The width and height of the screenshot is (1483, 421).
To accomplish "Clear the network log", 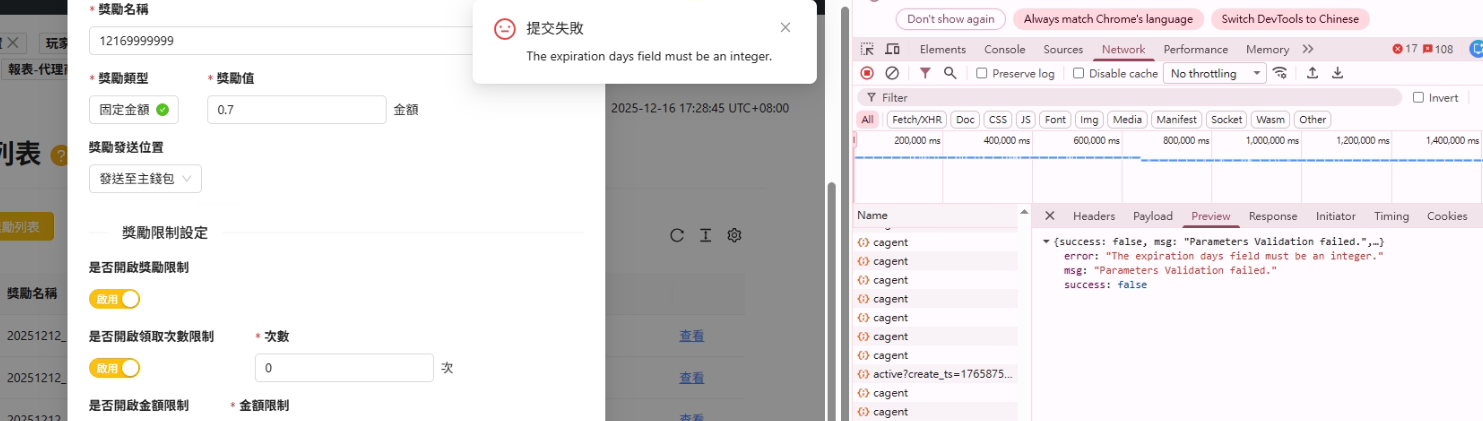I will 892,73.
